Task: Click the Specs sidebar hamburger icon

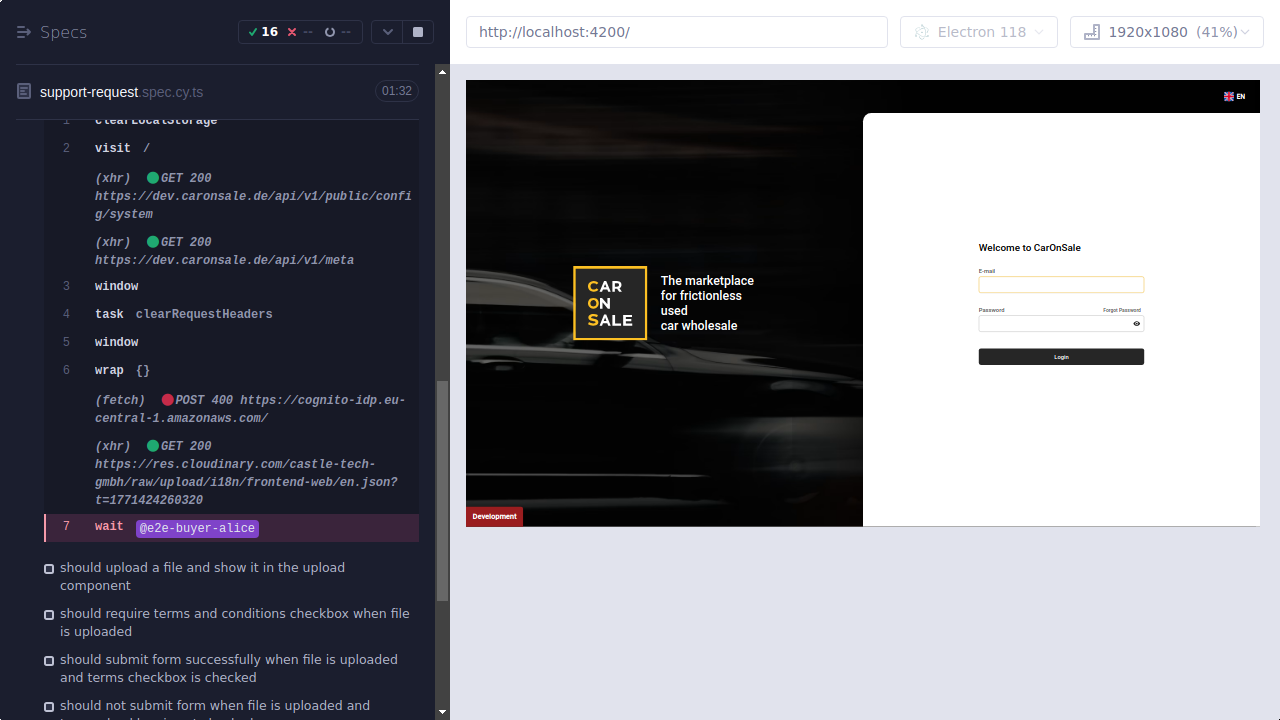Action: pos(22,31)
